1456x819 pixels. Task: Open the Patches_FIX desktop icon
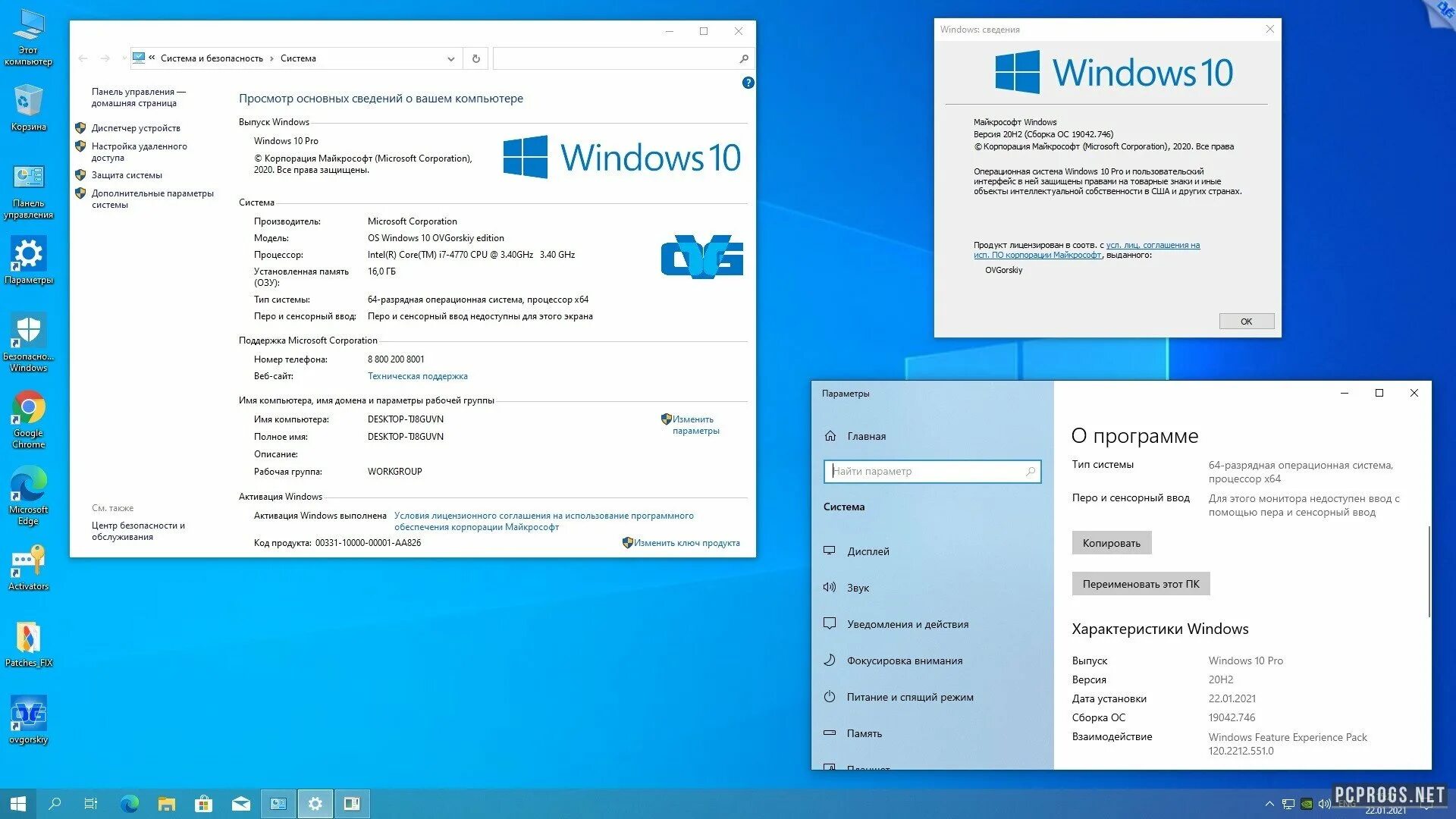pyautogui.click(x=28, y=641)
